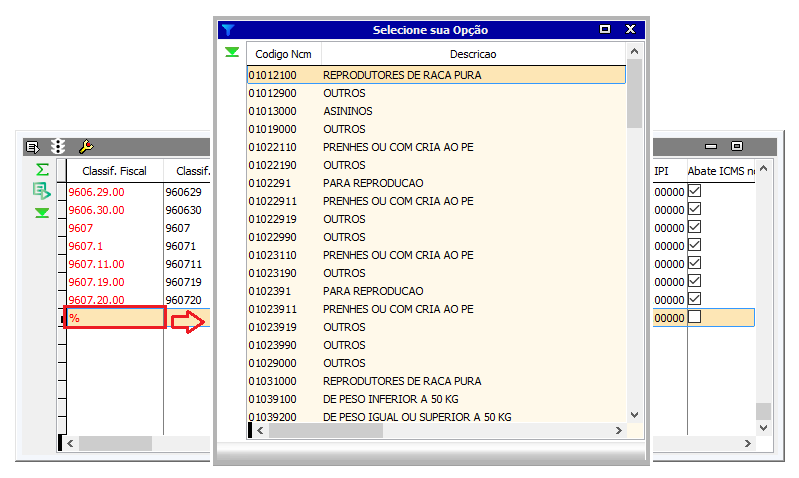Open the wrench settings icon in gray toolbar
799x478 pixels.
[x=86, y=147]
